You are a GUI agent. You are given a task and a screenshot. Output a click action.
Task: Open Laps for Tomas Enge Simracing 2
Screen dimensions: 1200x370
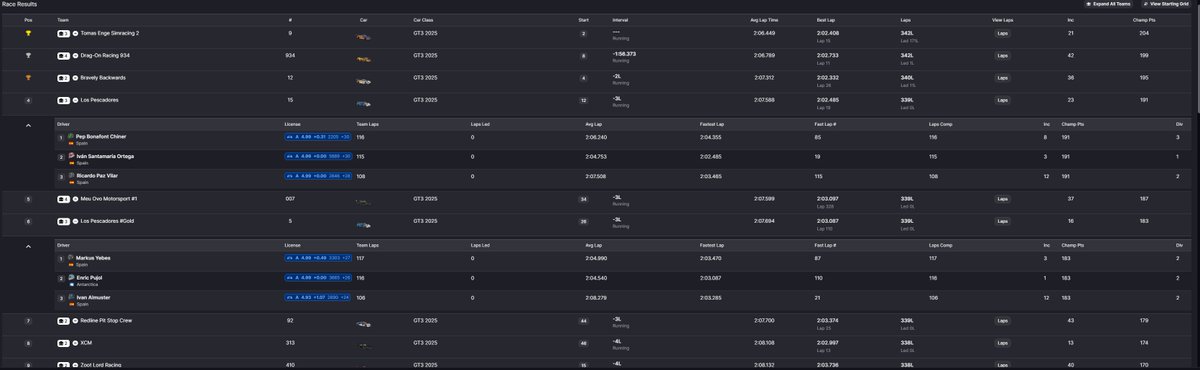point(1002,33)
